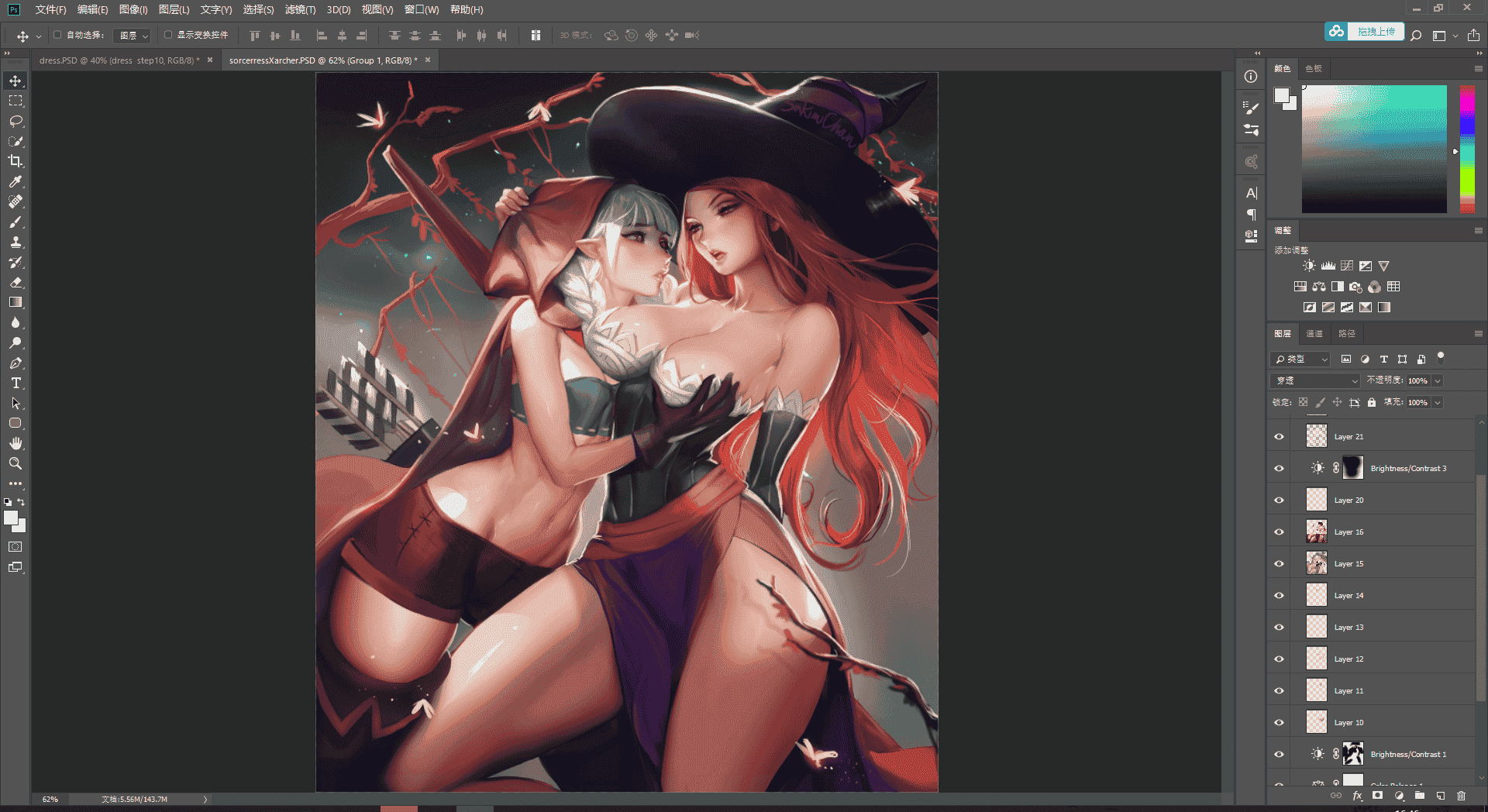Hide Layer 21 visibility eye
The image size is (1488, 812).
pos(1279,437)
